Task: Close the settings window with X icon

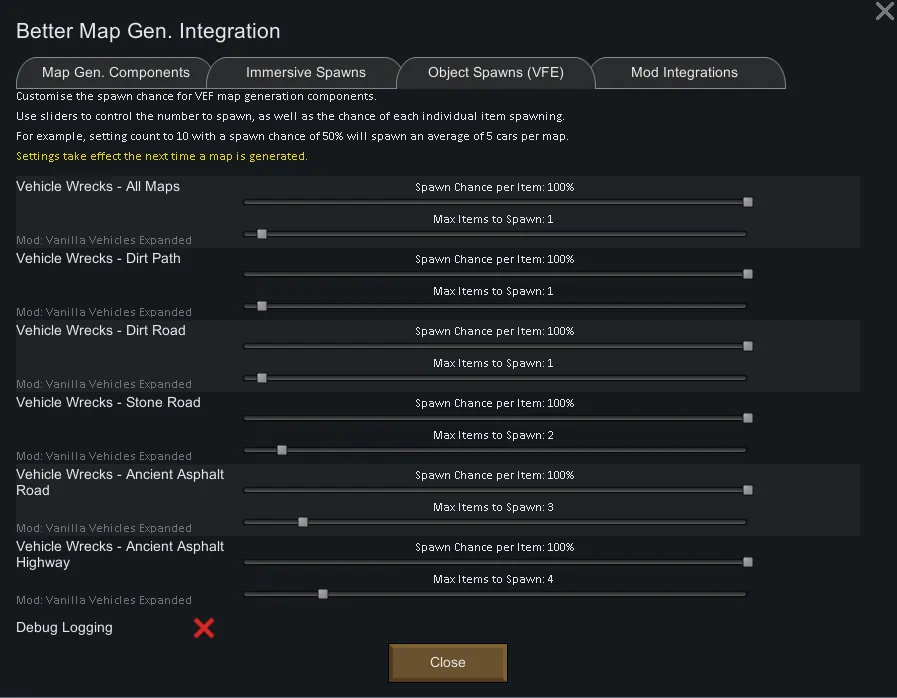Action: point(884,12)
